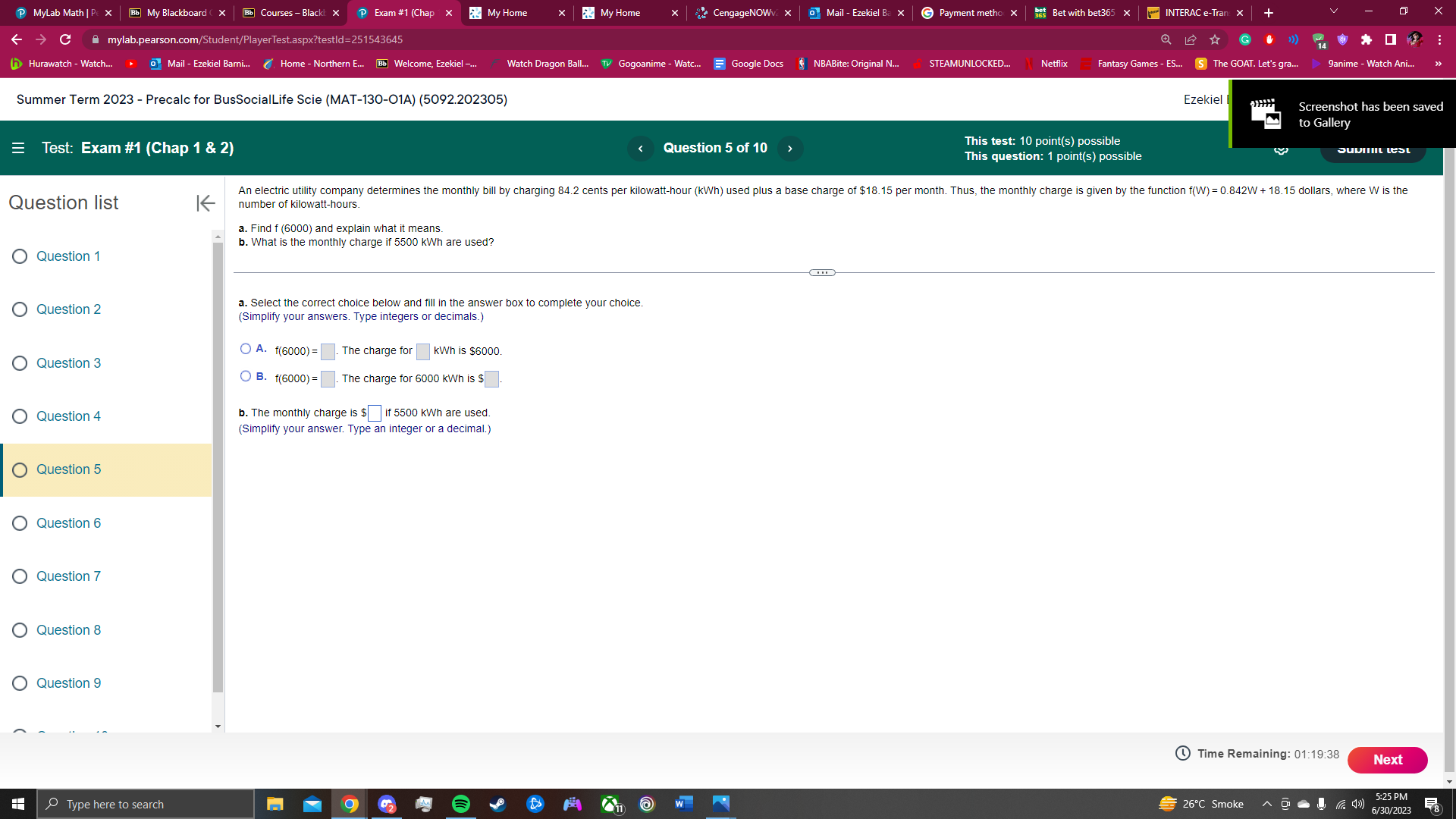Select answer choice B radio button

246,376
